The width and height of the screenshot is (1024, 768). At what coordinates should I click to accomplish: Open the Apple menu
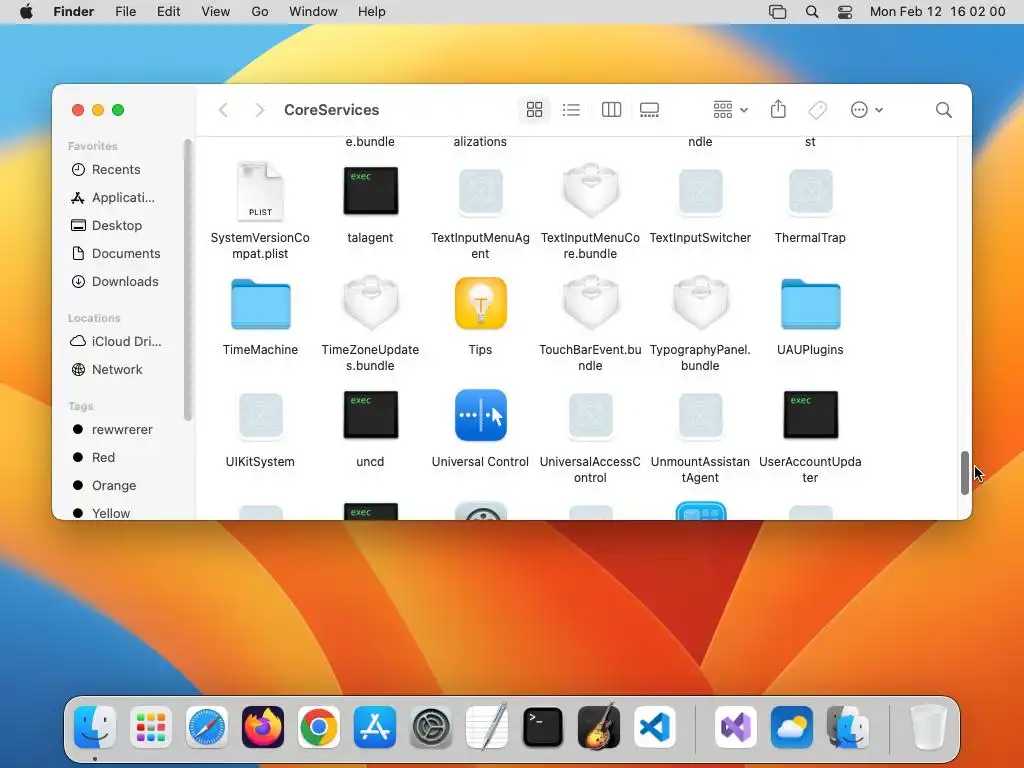point(26,12)
